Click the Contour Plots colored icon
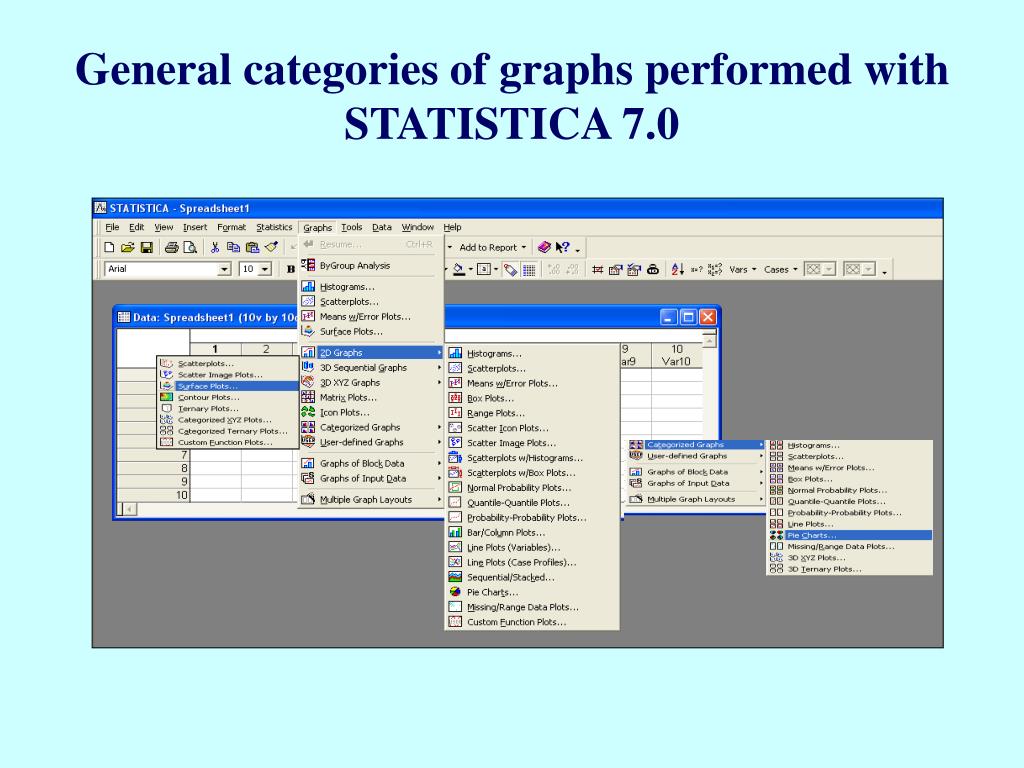This screenshot has width=1024, height=768. (x=167, y=397)
